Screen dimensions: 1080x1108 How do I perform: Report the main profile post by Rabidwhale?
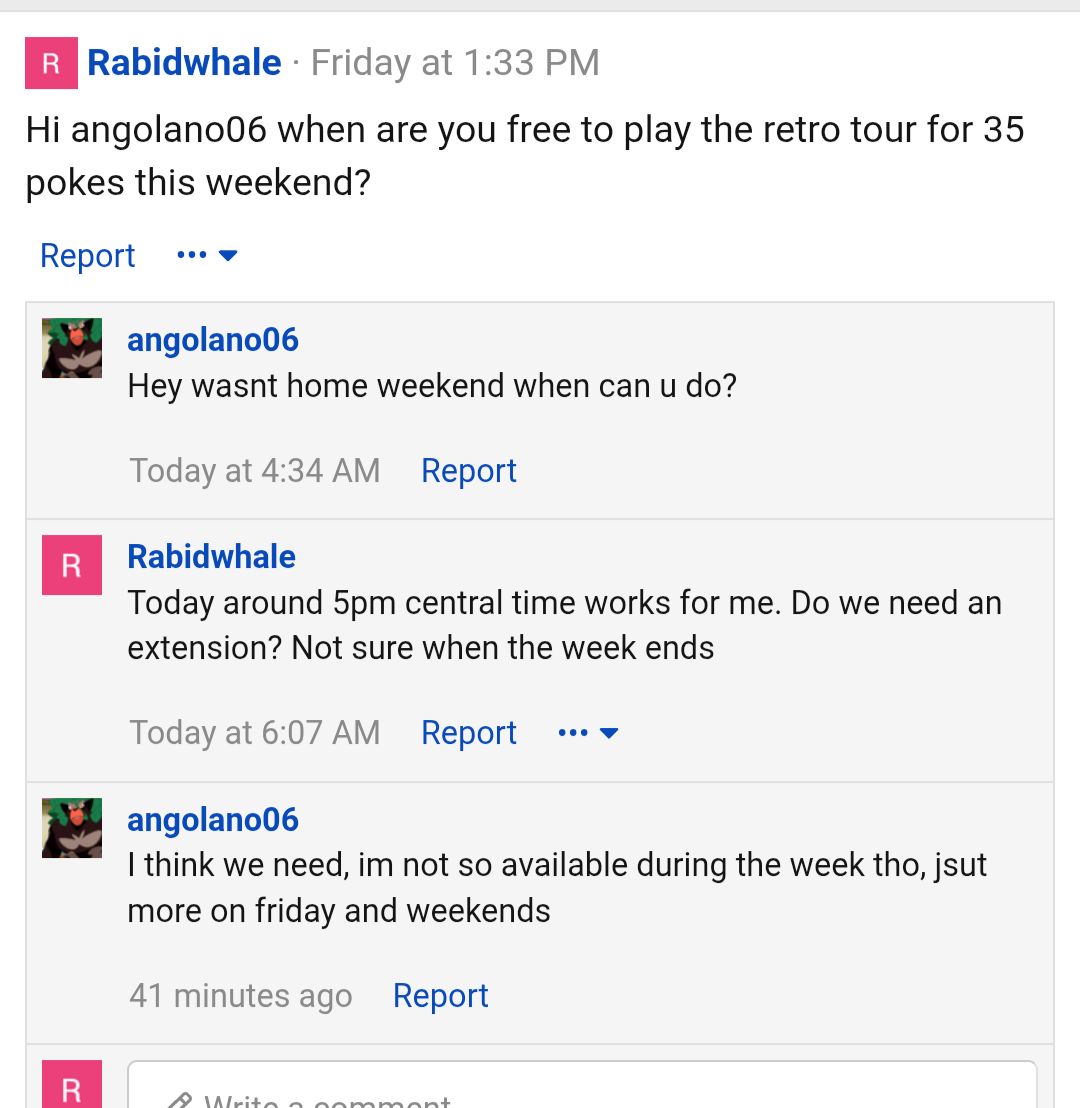(x=88, y=256)
